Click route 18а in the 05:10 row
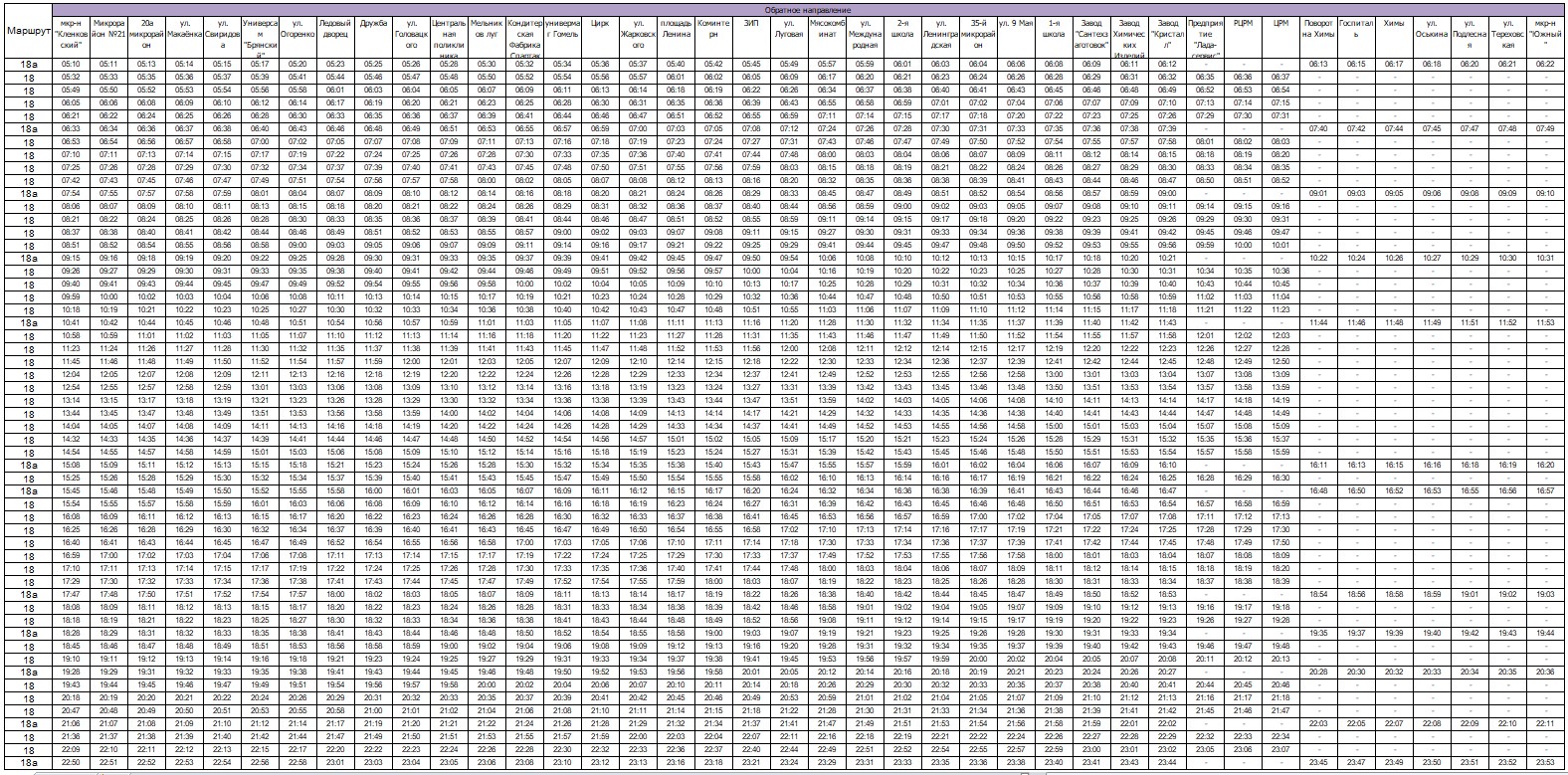Screen dimensions: 1568x775 pyautogui.click(x=29, y=64)
